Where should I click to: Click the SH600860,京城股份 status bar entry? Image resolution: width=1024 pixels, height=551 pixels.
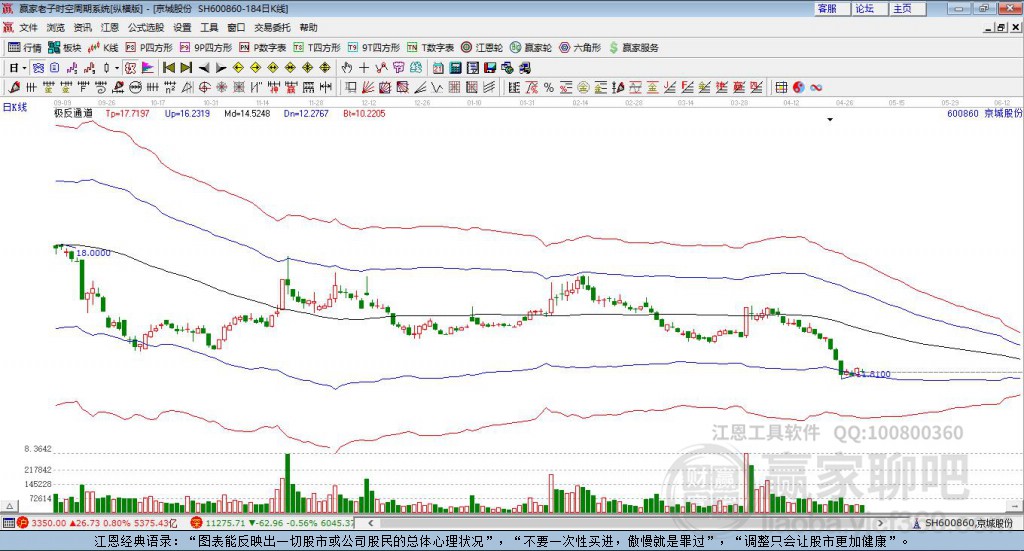[963, 523]
